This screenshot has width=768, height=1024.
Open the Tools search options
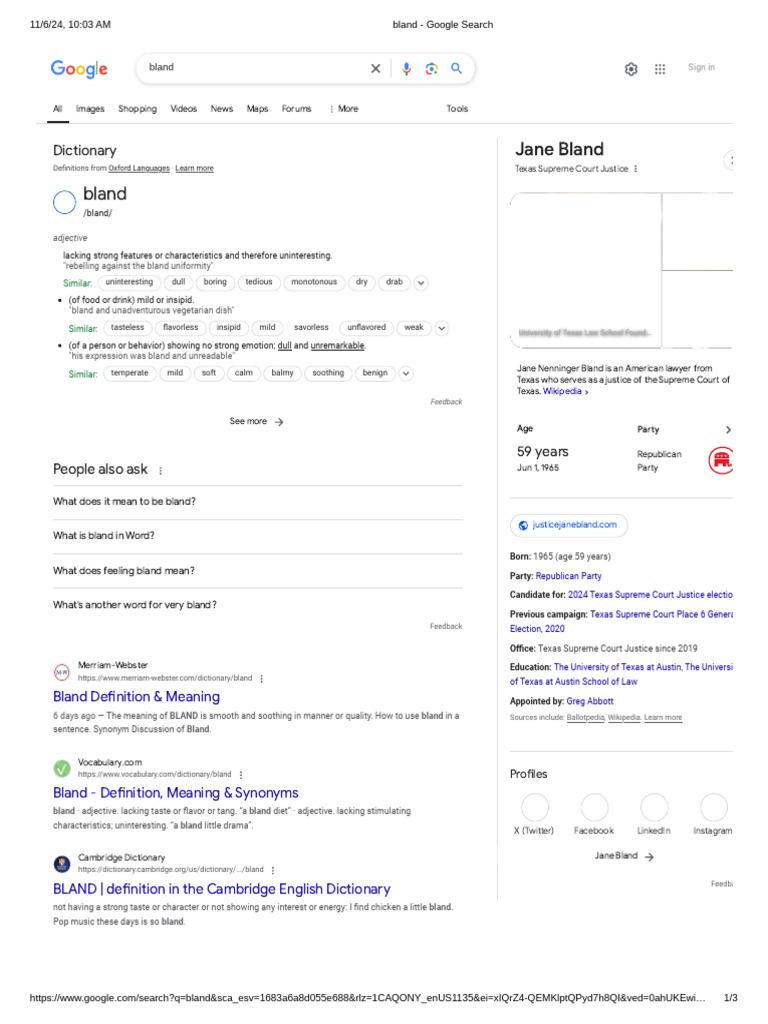pos(457,109)
